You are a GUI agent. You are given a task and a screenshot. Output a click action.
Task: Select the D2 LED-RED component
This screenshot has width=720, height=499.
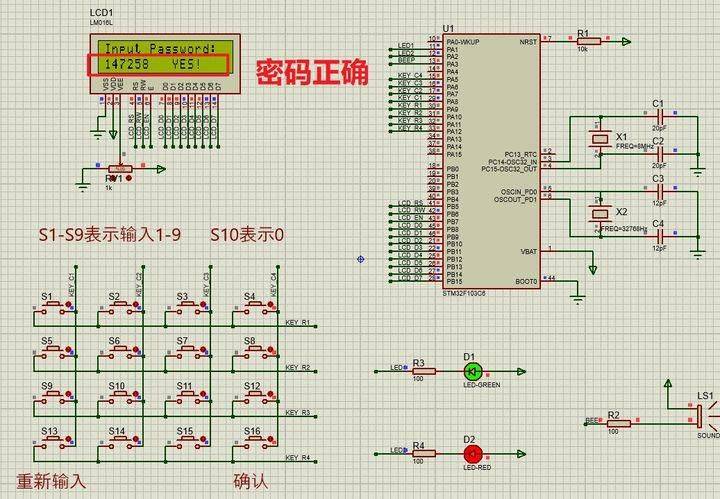[x=473, y=454]
